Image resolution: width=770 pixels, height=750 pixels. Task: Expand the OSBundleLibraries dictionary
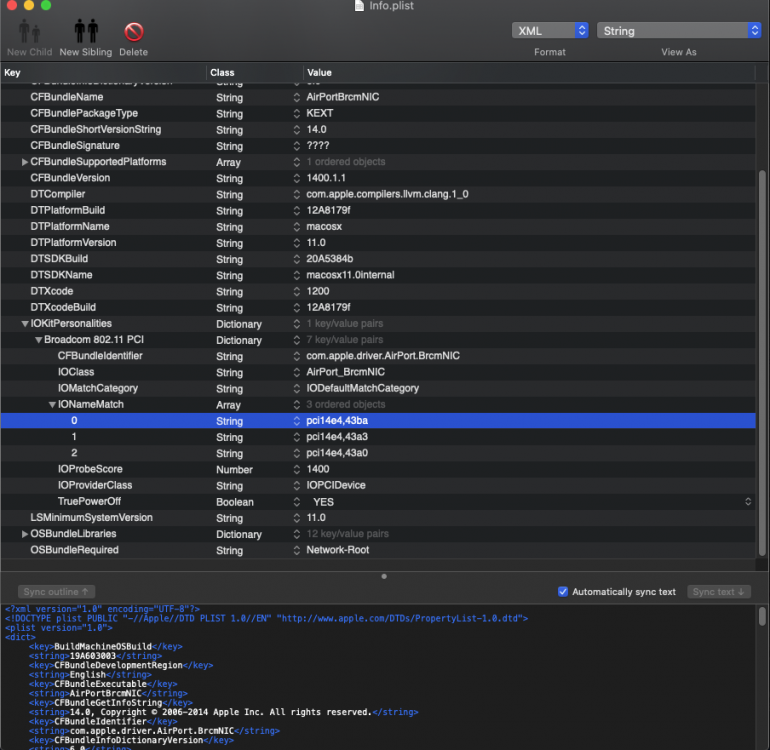25,534
